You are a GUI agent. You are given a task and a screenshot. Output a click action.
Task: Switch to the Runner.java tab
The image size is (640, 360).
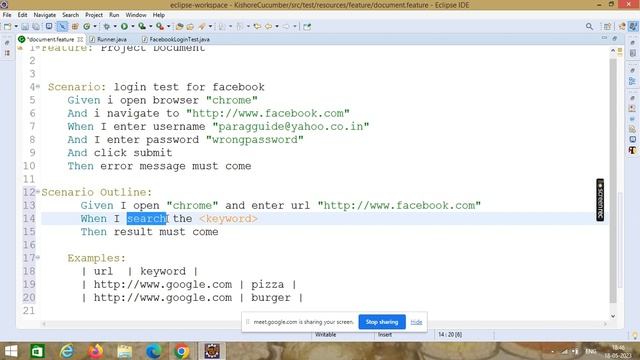(112, 40)
